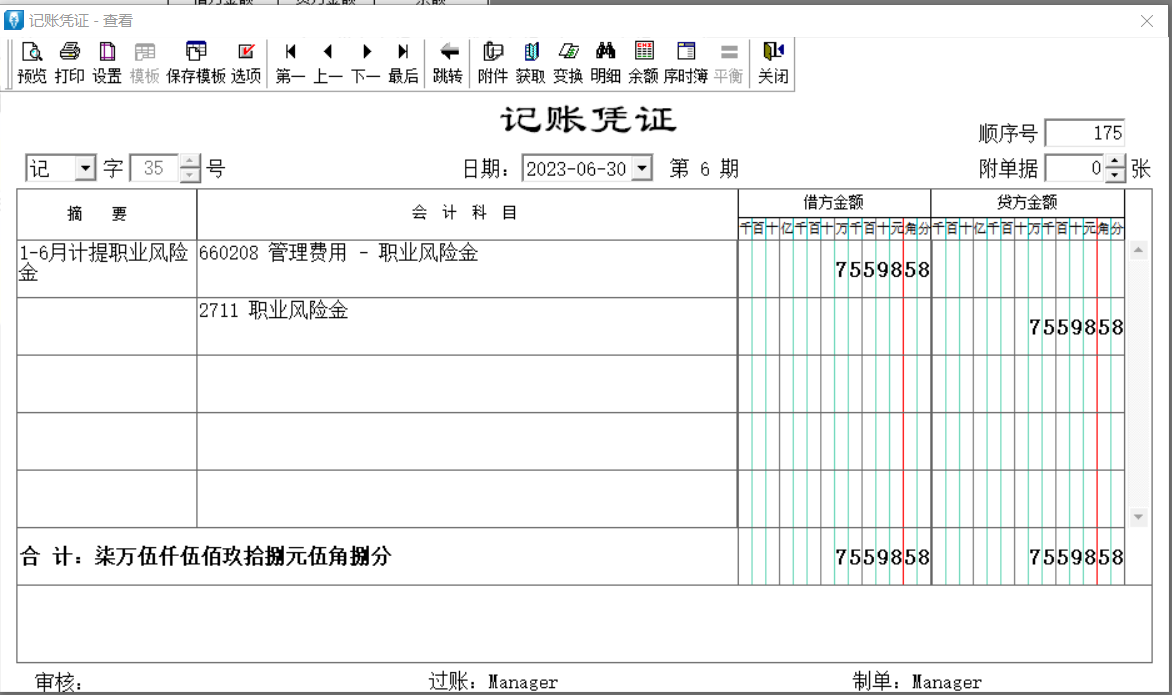1172x695 pixels.
Task: Open the date dropdown showing 2023-06-30
Action: [642, 169]
